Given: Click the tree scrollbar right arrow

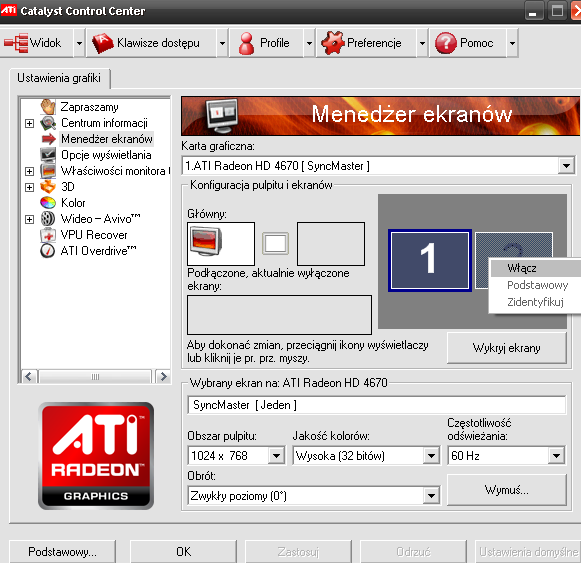Looking at the screenshot, I should coord(163,377).
